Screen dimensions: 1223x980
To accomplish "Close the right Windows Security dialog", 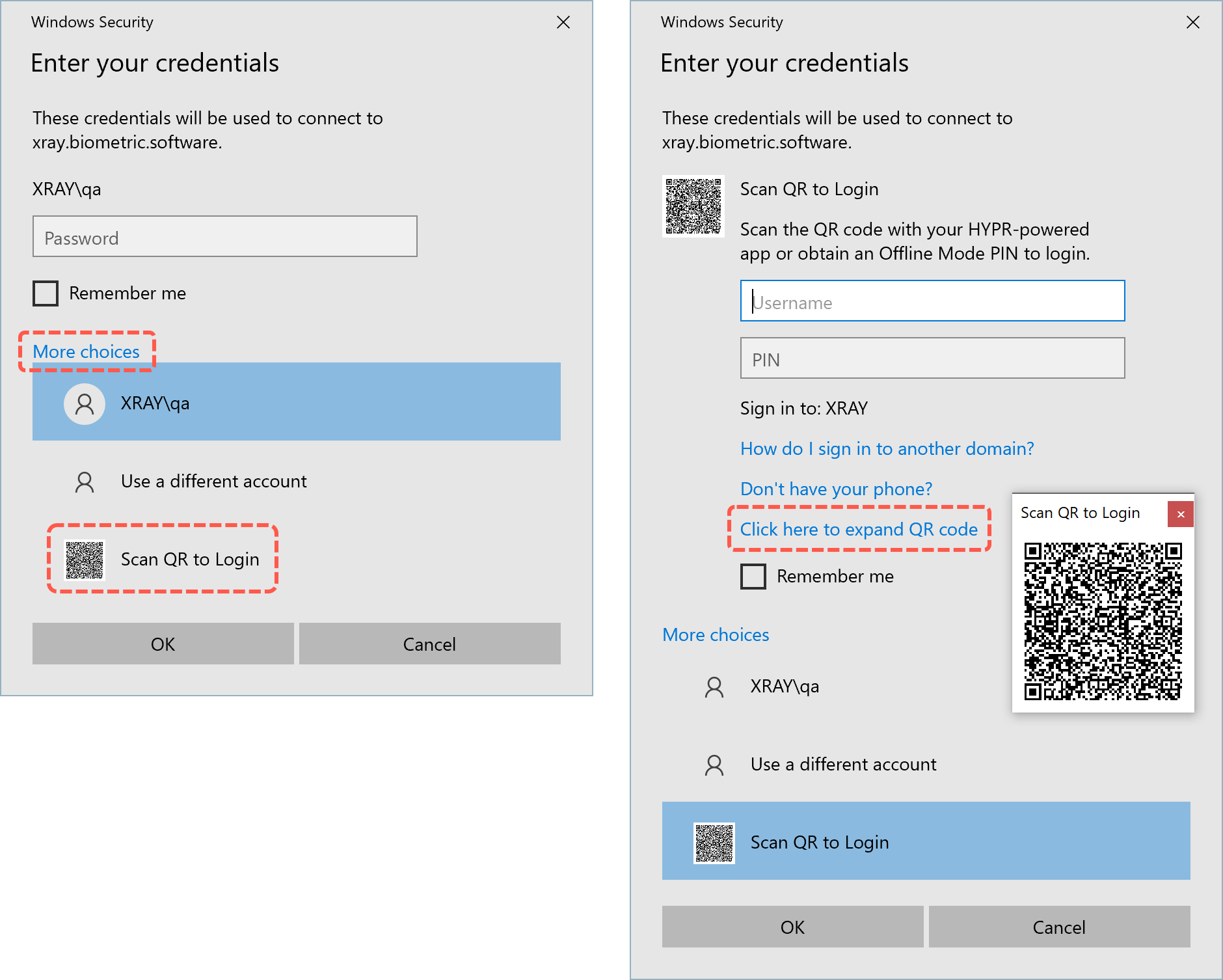I will coord(1193,22).
